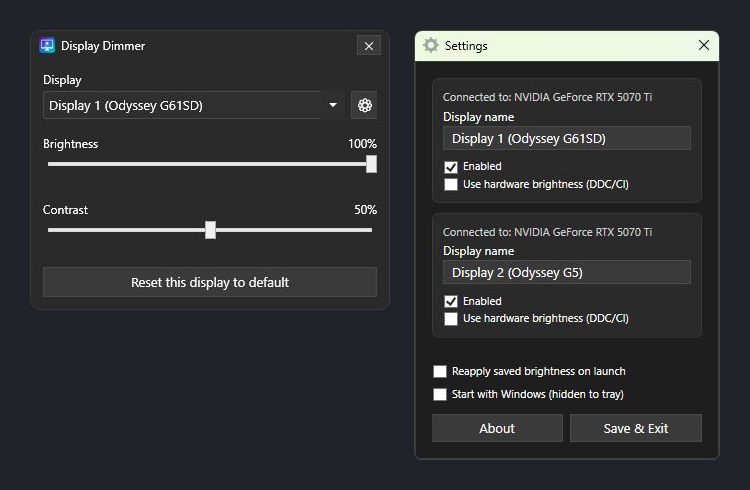This screenshot has height=490, width=750.
Task: Close the Settings window
Action: pos(704,45)
